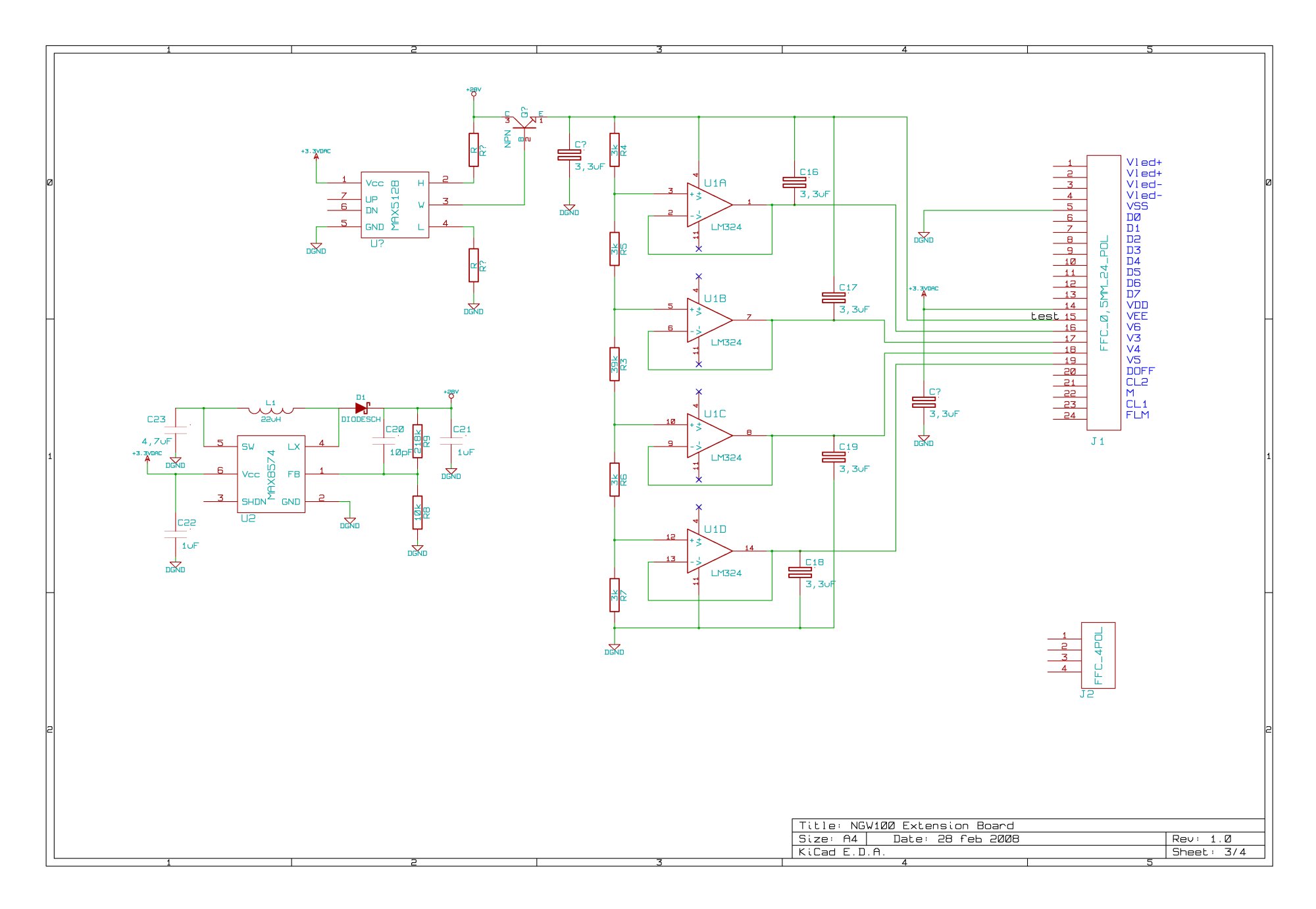
Task: Click the VSS pin label
Action: tap(1136, 206)
